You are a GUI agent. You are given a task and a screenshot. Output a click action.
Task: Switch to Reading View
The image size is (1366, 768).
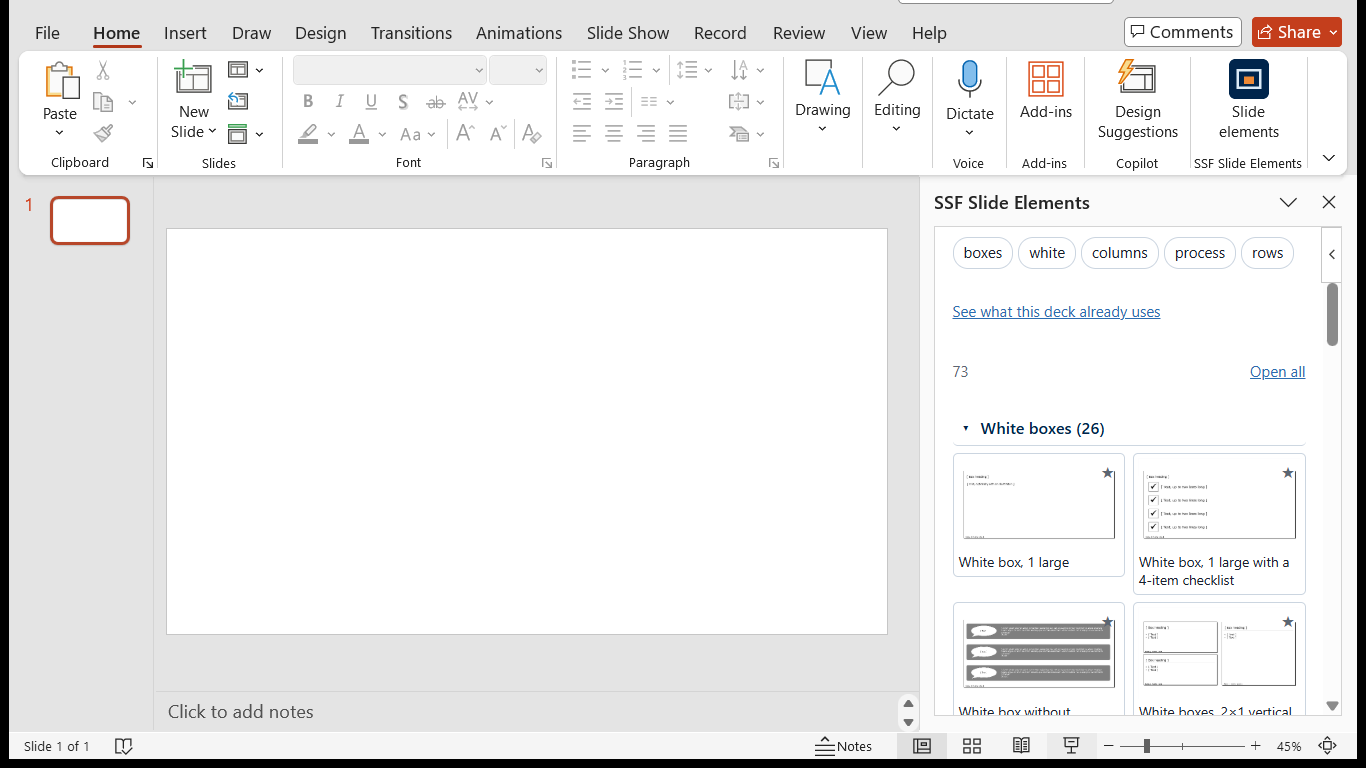1021,746
